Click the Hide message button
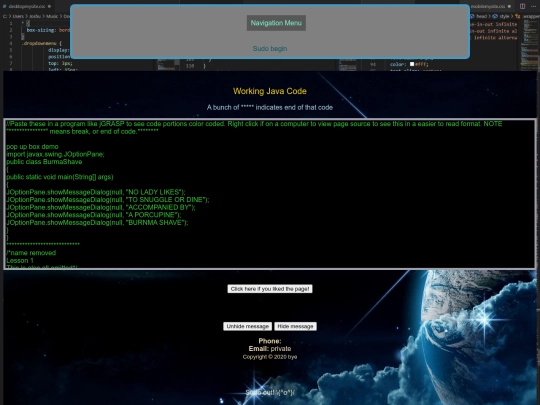Screen dimensions: 540x405 (x=295, y=326)
